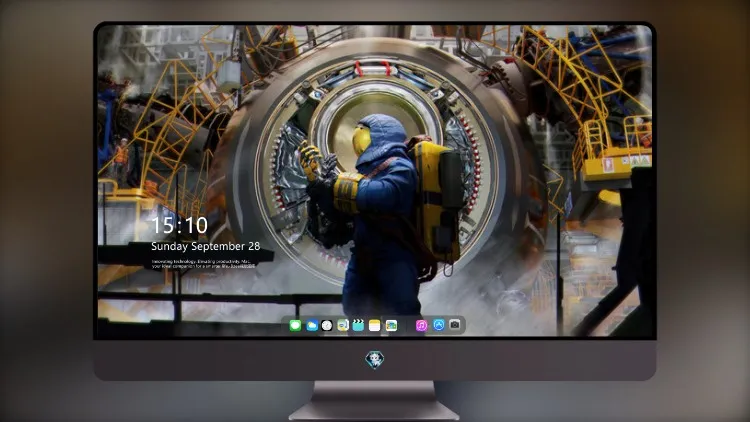The width and height of the screenshot is (750, 422).
Task: Open the Photos gallery app in dock
Action: pos(391,326)
